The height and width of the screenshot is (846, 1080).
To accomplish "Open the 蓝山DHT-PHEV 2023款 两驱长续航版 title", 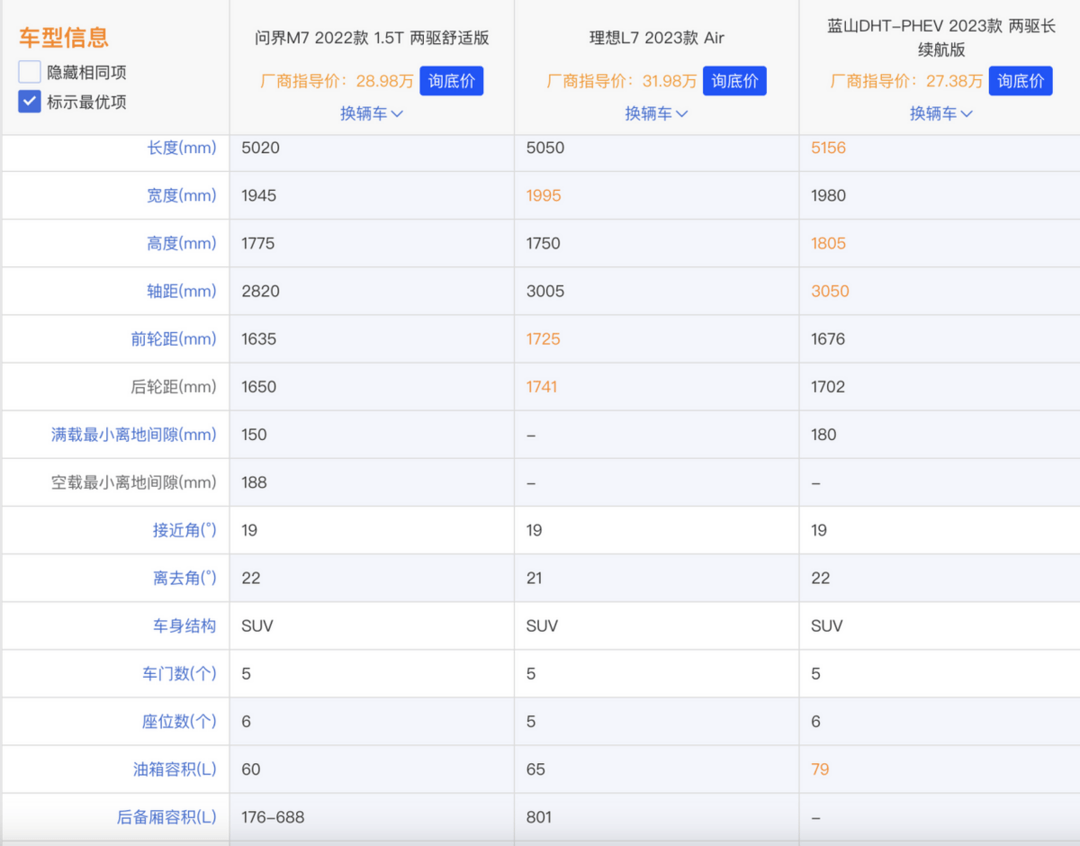I will pos(941,38).
